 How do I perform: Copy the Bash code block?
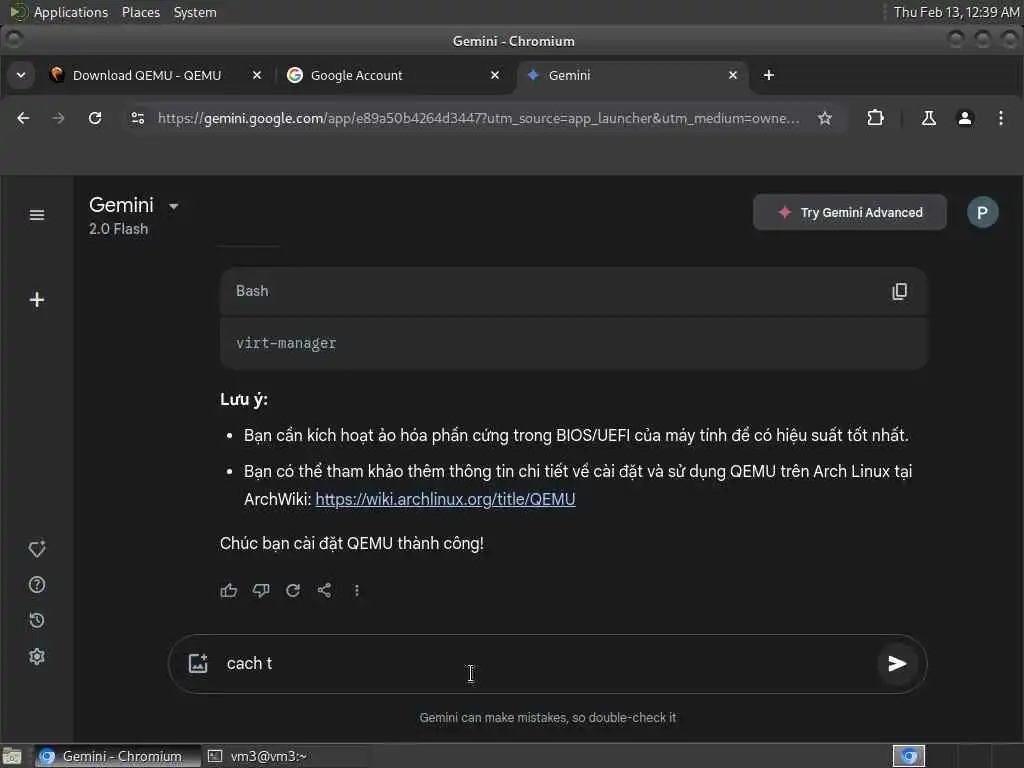click(x=899, y=291)
